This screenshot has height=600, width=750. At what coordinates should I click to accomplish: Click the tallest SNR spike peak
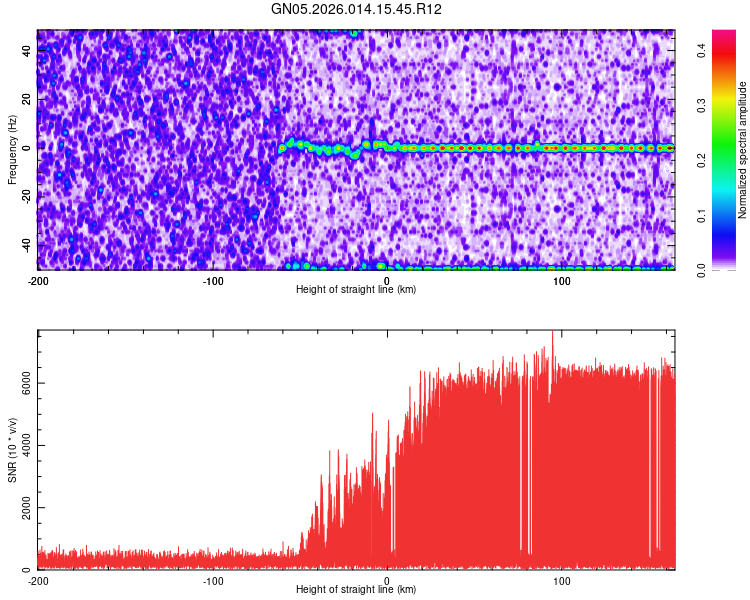coord(552,334)
